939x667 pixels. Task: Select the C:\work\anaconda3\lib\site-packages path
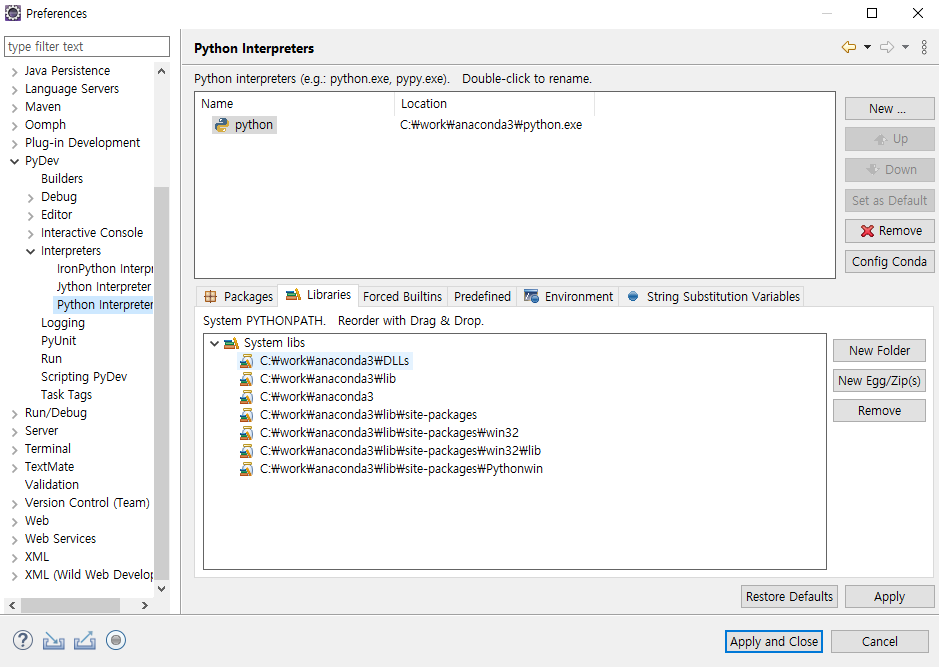[368, 414]
